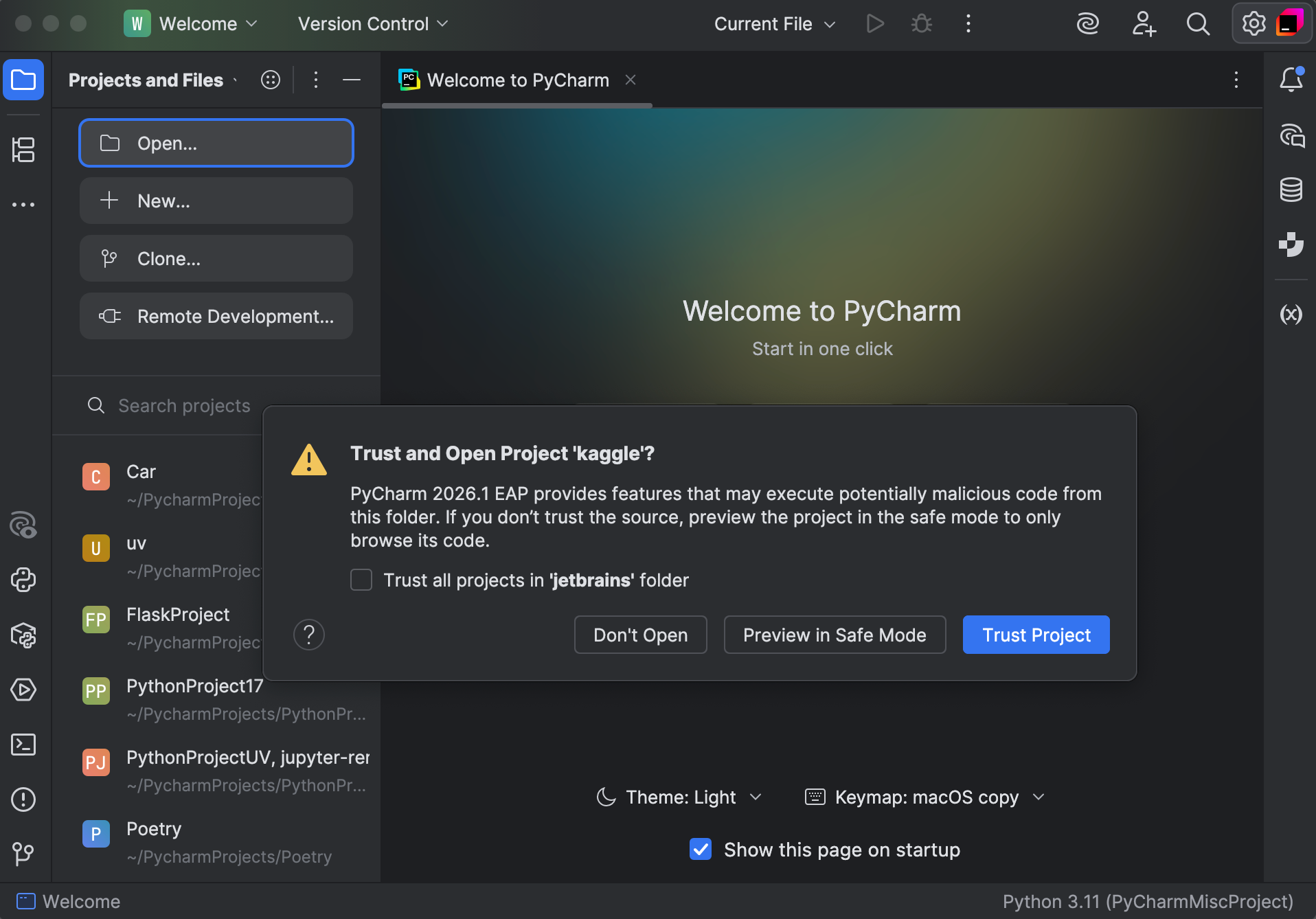Image resolution: width=1316 pixels, height=919 pixels.
Task: Open the Theme: Light dropdown
Action: click(x=756, y=797)
